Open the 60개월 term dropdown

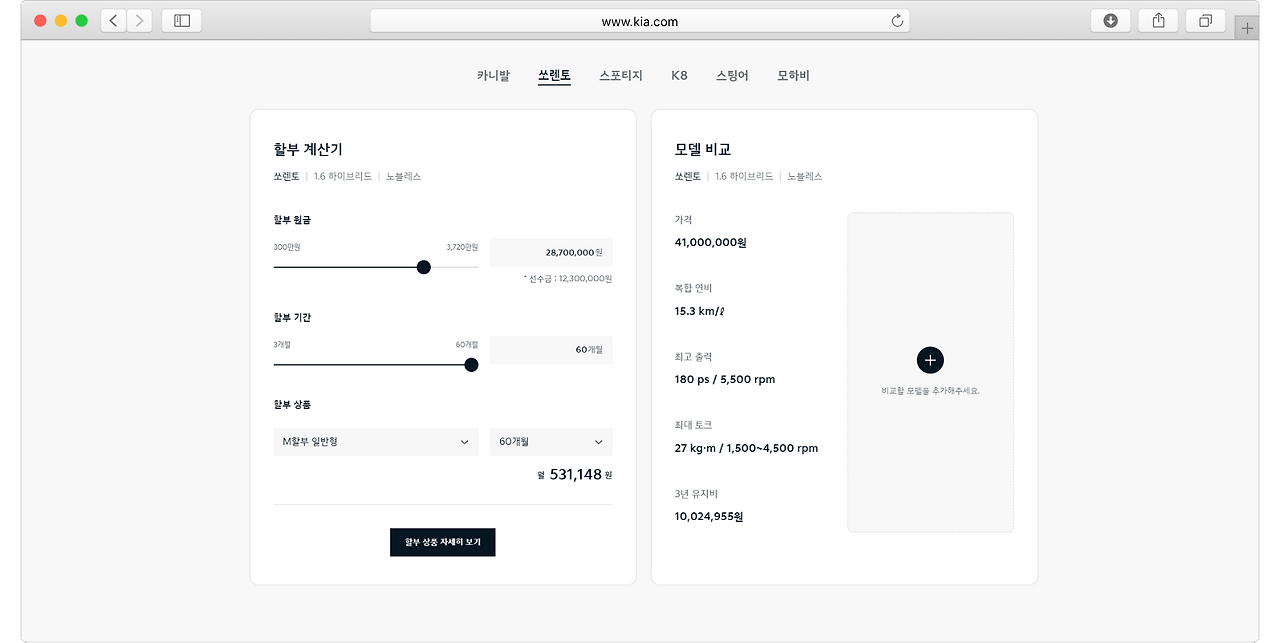pos(551,442)
